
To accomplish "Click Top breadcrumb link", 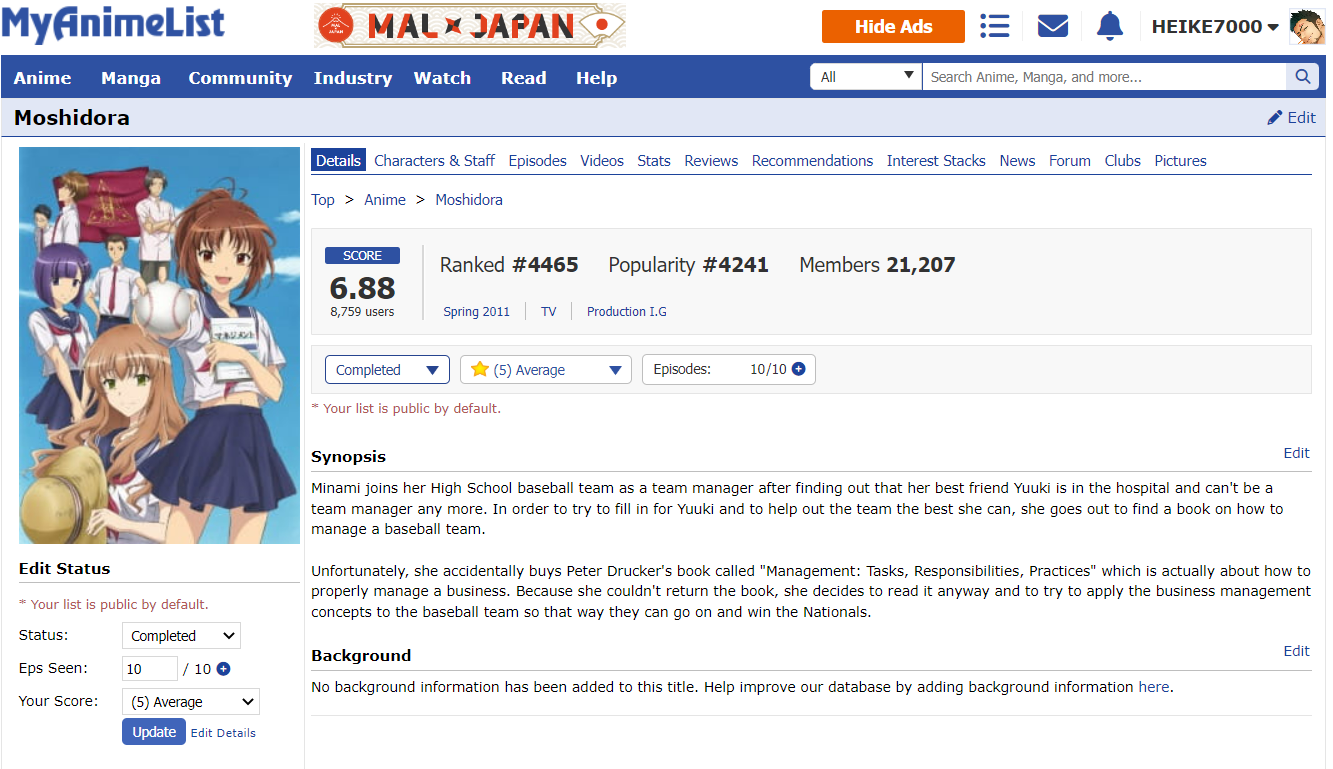I will click(323, 200).
